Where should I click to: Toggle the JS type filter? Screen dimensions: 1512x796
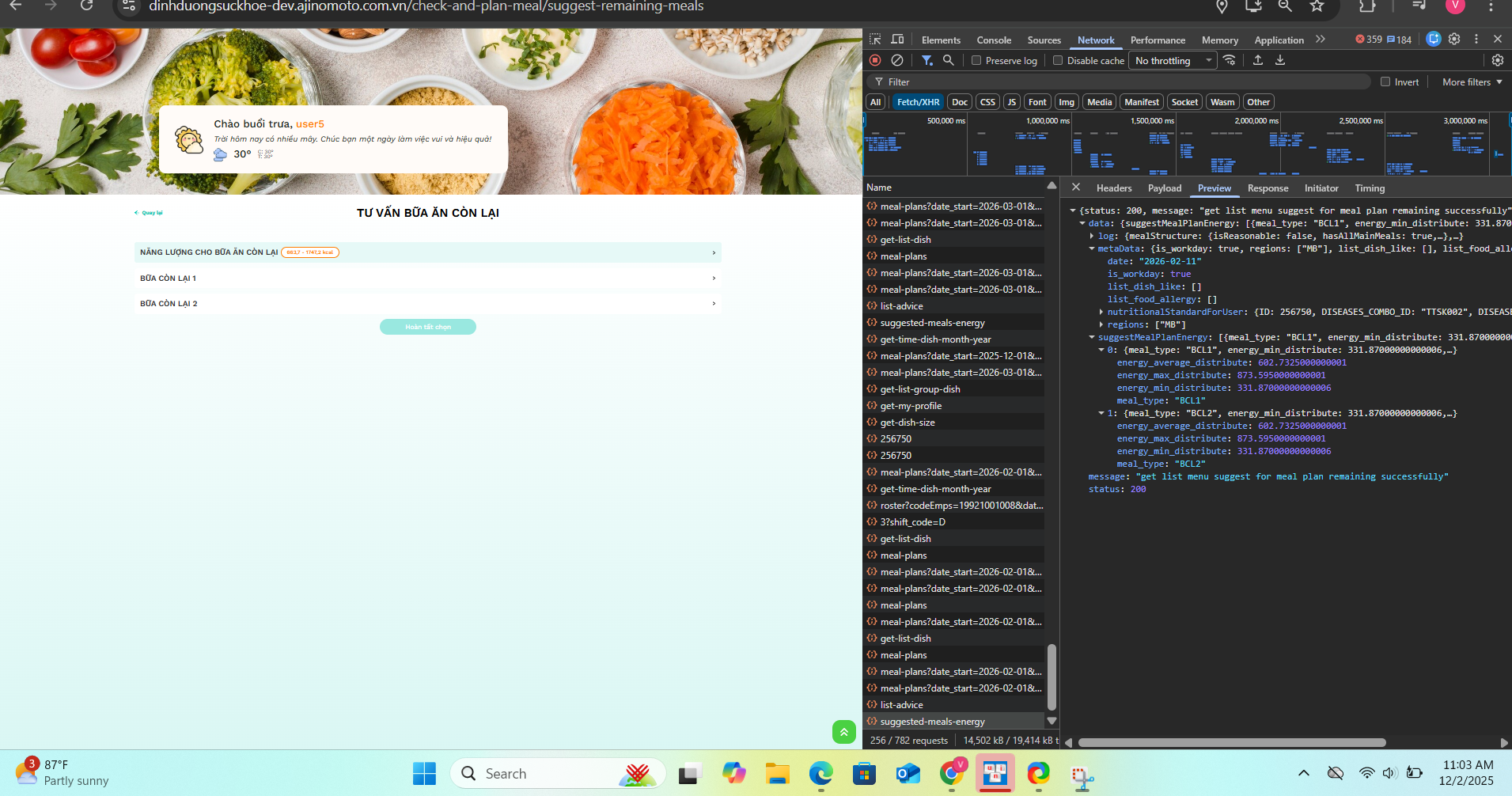pyautogui.click(x=1011, y=102)
